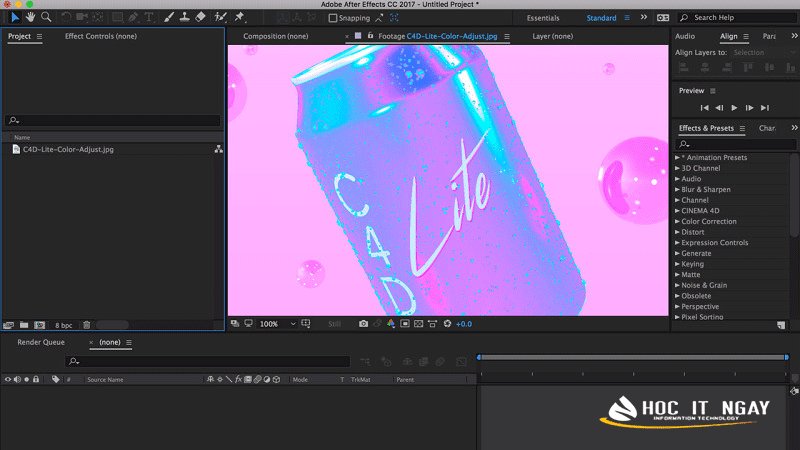Viewport: 800px width, 450px height.
Task: Expand the Keying effects category
Action: coord(678,264)
